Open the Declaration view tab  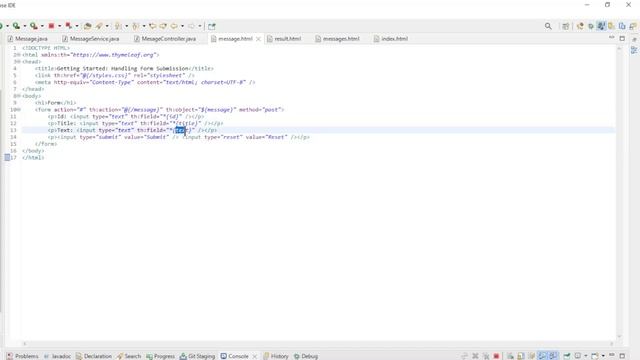[94, 356]
